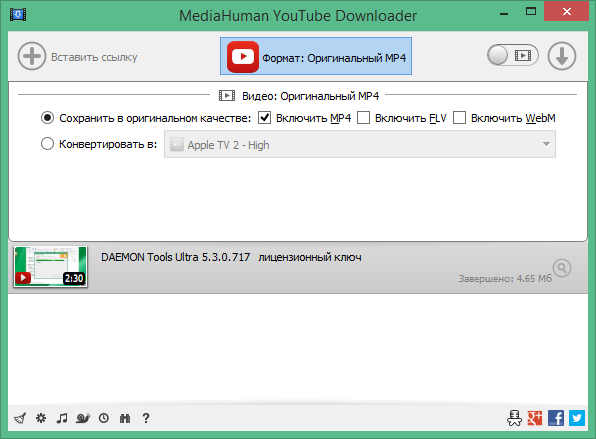
Task: Open the Facebook link icon
Action: pyautogui.click(x=556, y=418)
